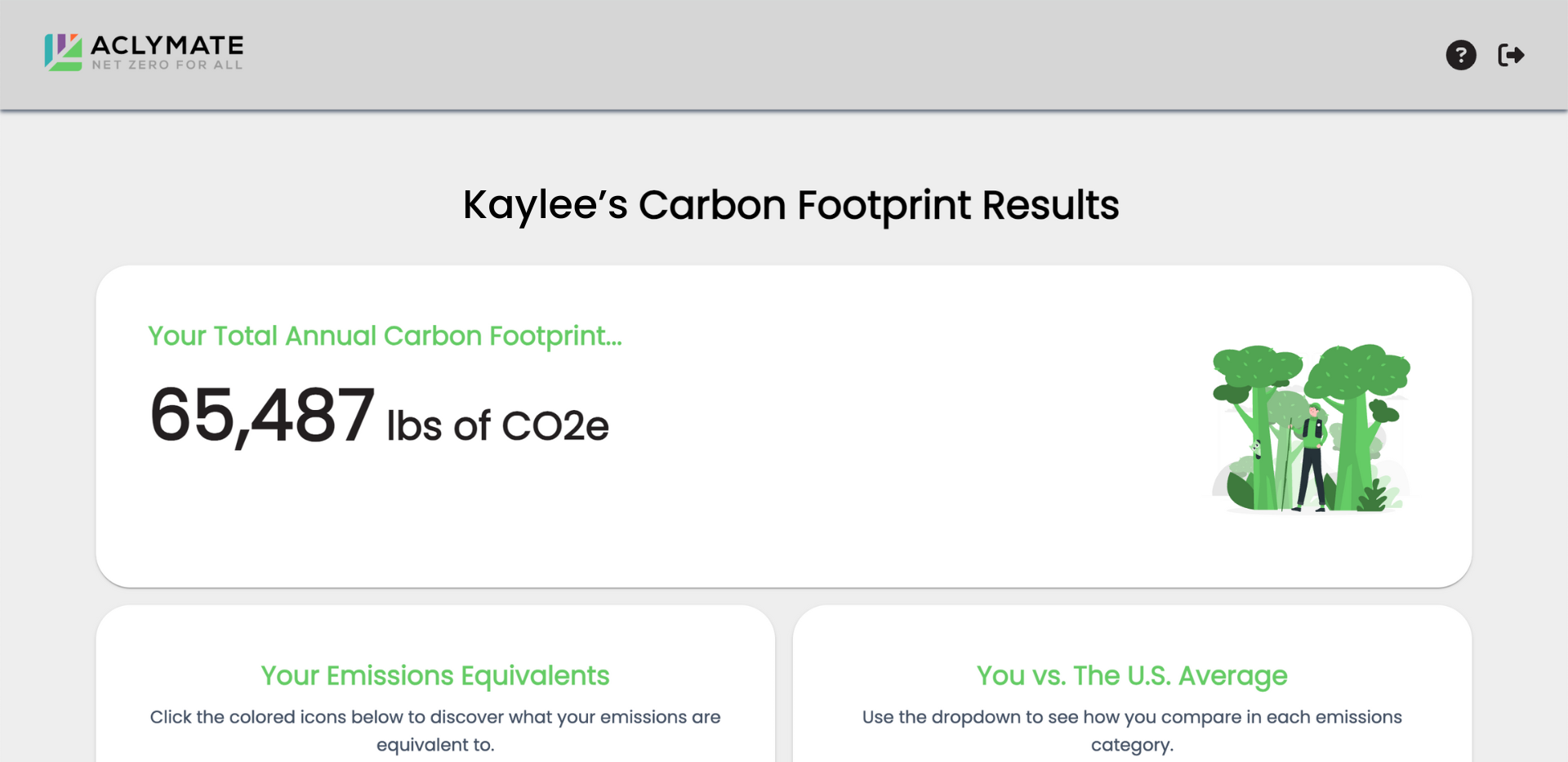Click the 'Your Emissions Equivalents' heading
The height and width of the screenshot is (762, 1568).
pos(434,675)
